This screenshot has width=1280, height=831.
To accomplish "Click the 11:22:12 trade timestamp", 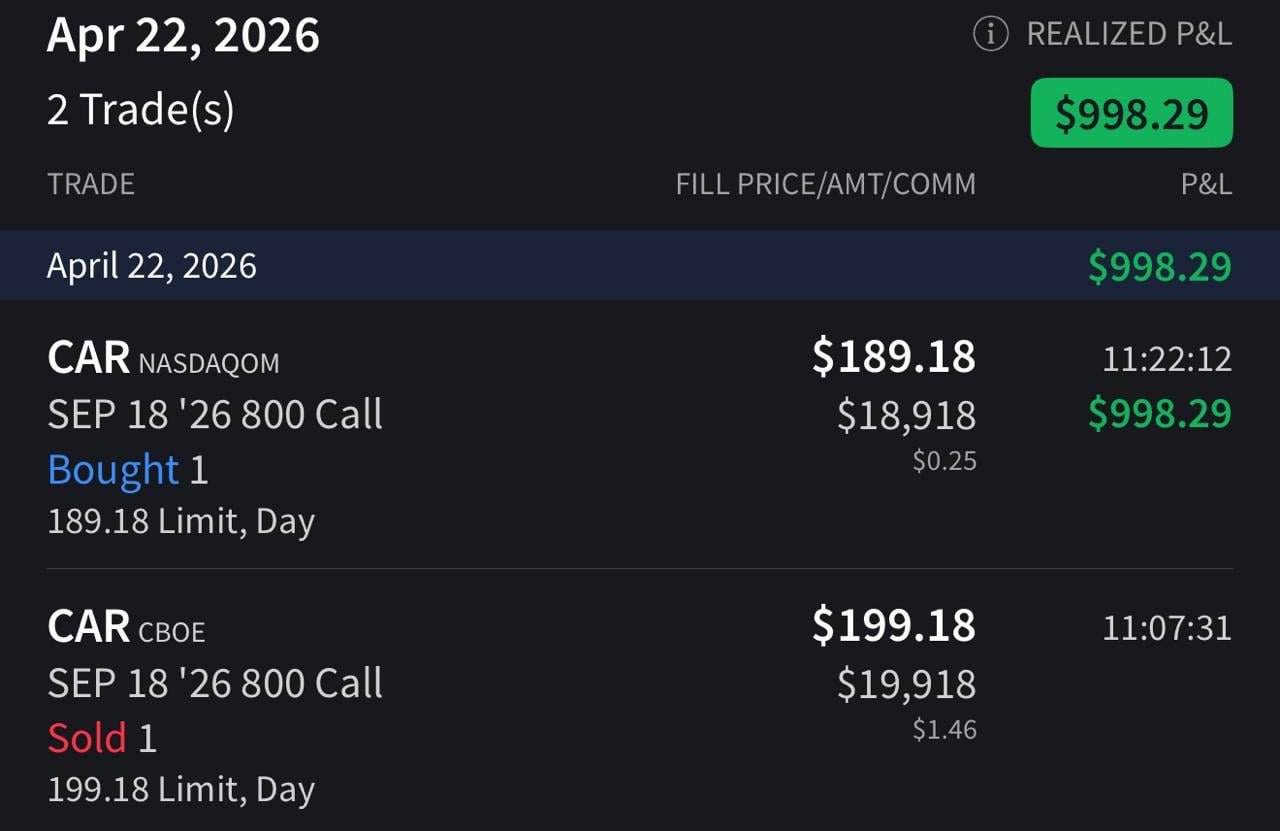I will pyautogui.click(x=1166, y=359).
